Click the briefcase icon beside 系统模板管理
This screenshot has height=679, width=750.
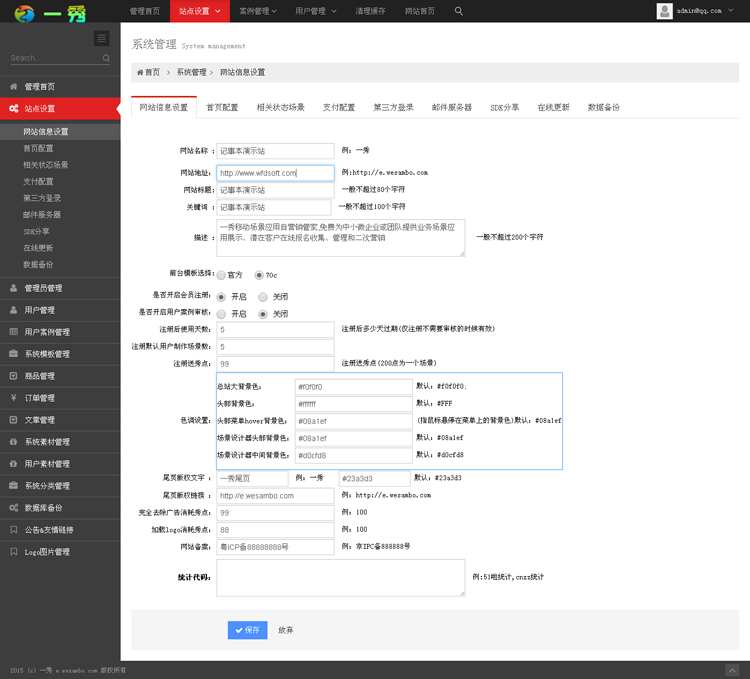pos(13,354)
